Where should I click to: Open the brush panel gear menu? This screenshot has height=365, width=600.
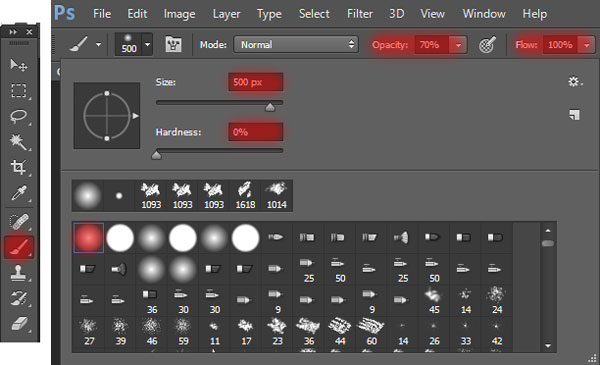tap(574, 81)
